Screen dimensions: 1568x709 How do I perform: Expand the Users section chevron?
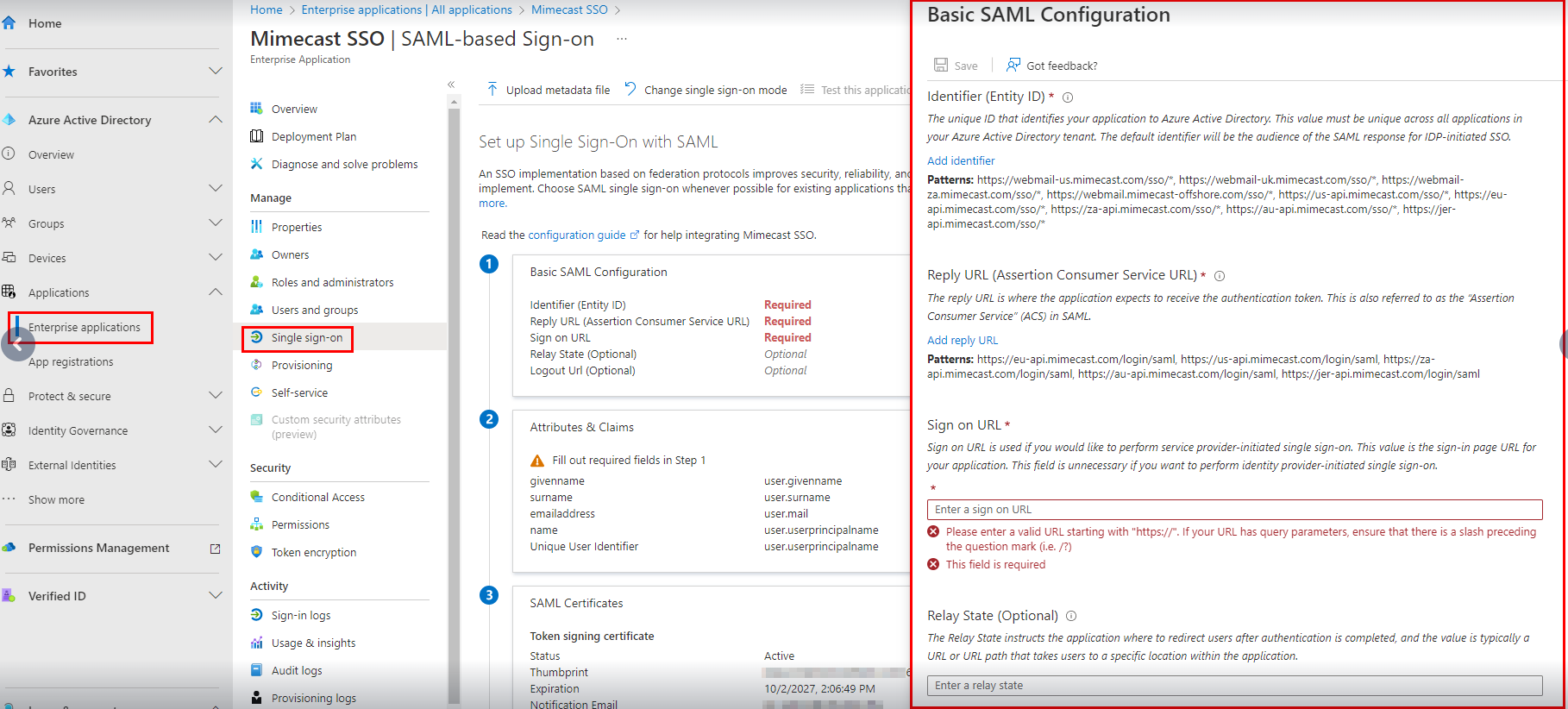pos(215,189)
